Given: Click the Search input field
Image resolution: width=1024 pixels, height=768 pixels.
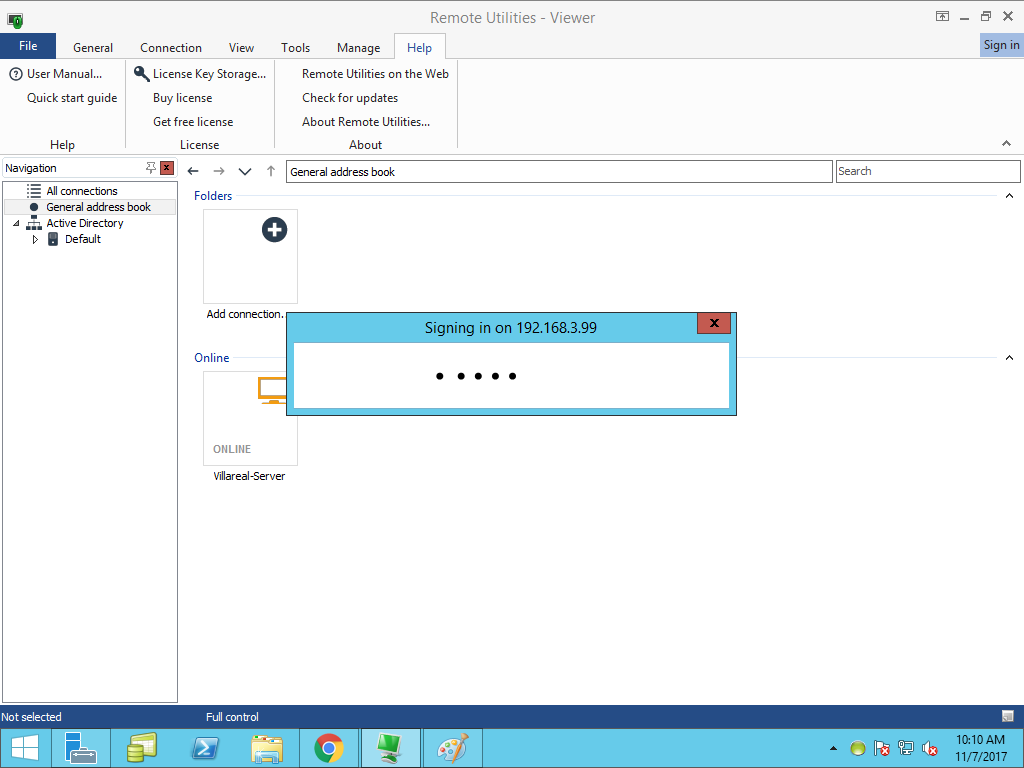Looking at the screenshot, I should [x=927, y=171].
